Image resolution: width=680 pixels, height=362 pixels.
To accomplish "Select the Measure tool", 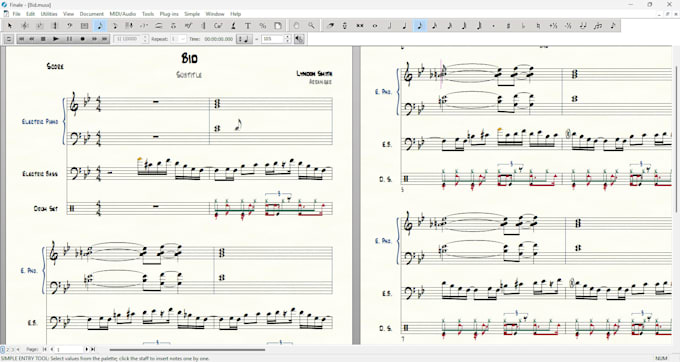I will click(x=85, y=26).
